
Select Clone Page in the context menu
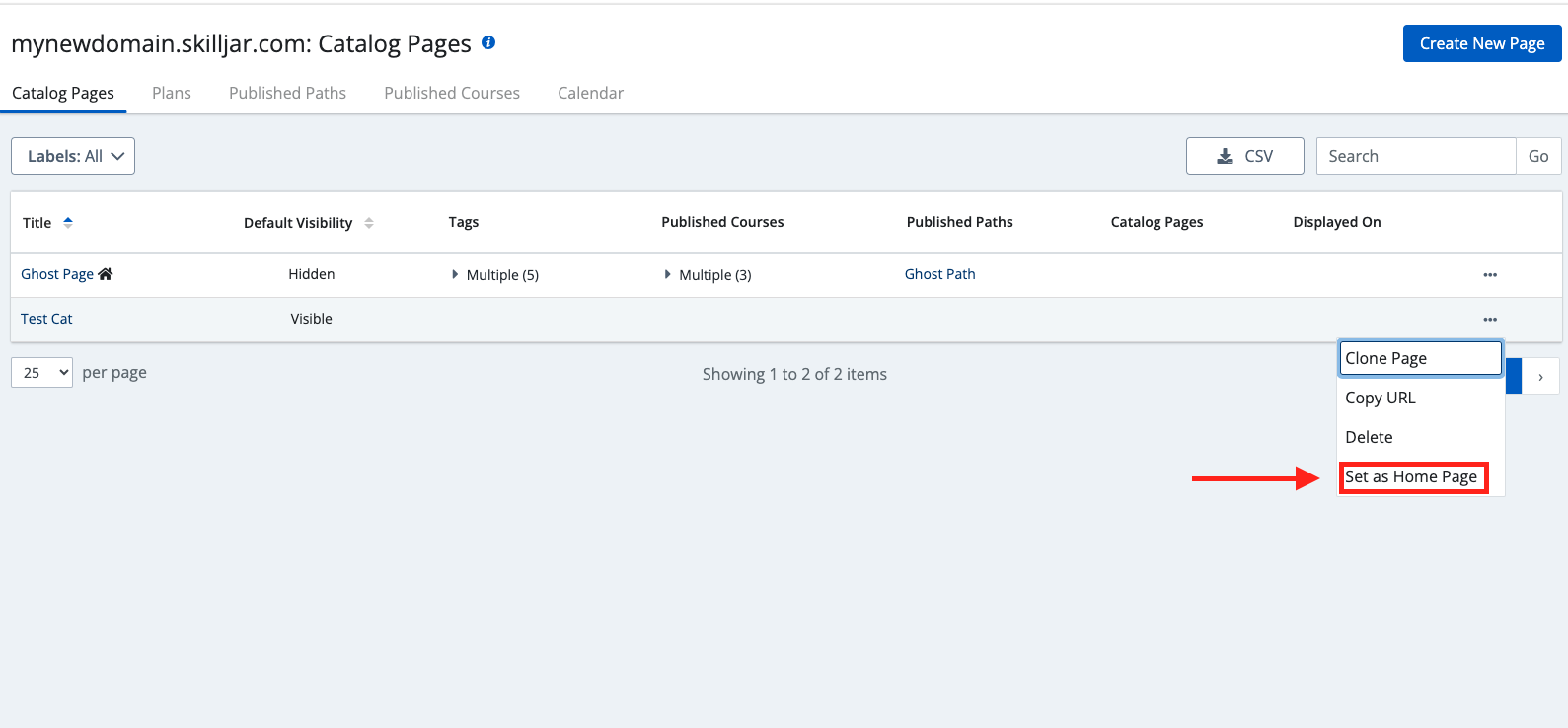pyautogui.click(x=1419, y=358)
